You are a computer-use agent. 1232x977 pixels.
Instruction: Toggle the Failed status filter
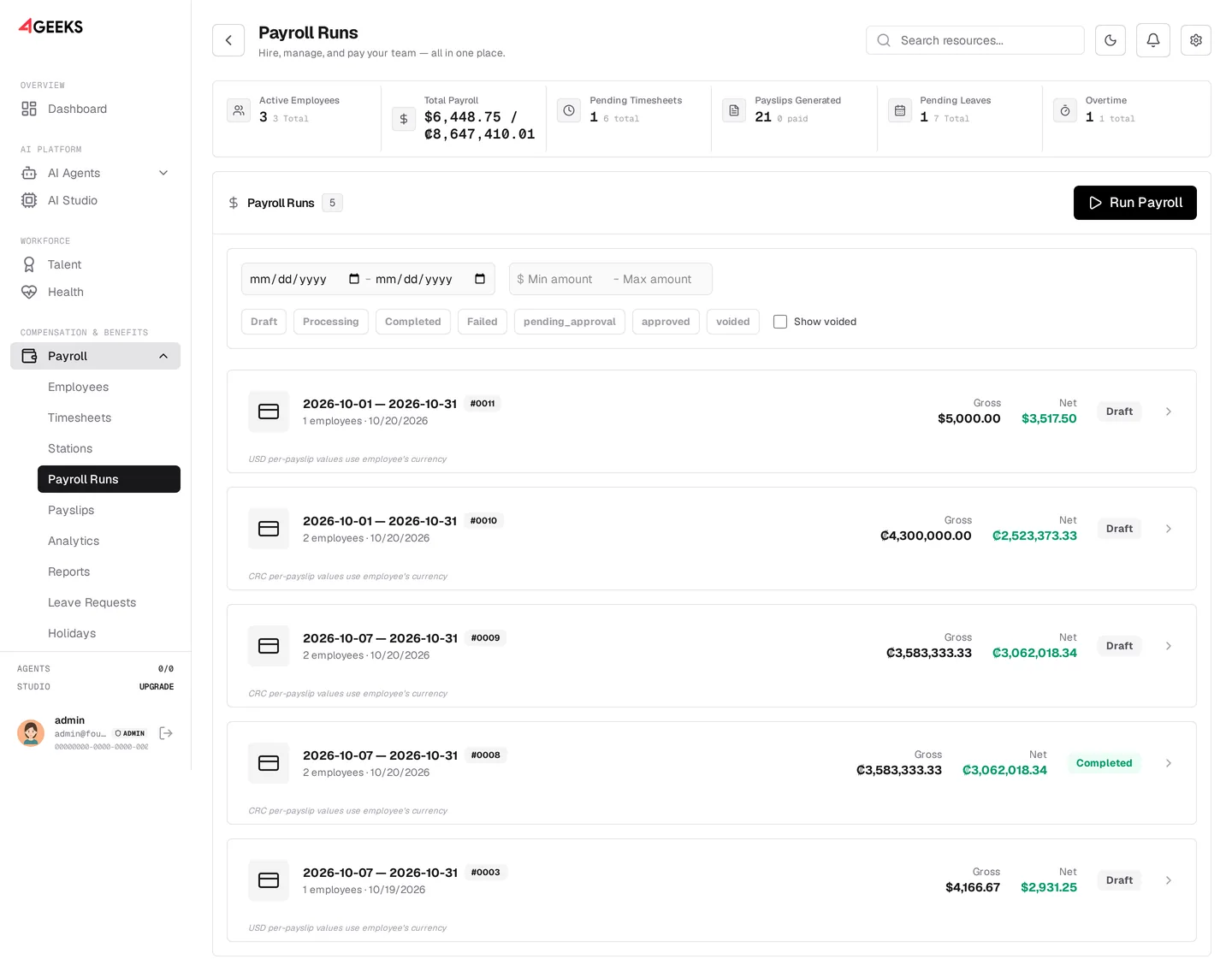tap(483, 322)
